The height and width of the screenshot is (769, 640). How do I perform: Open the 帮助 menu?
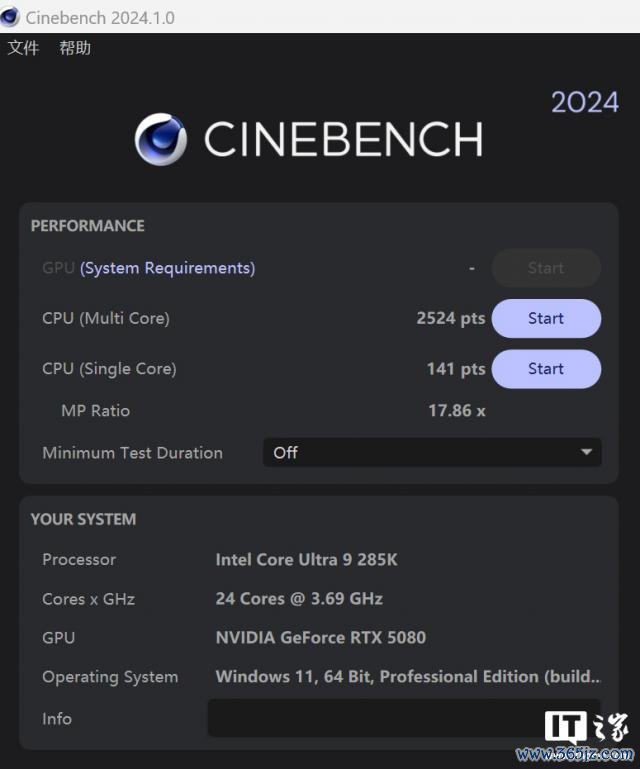(x=75, y=48)
